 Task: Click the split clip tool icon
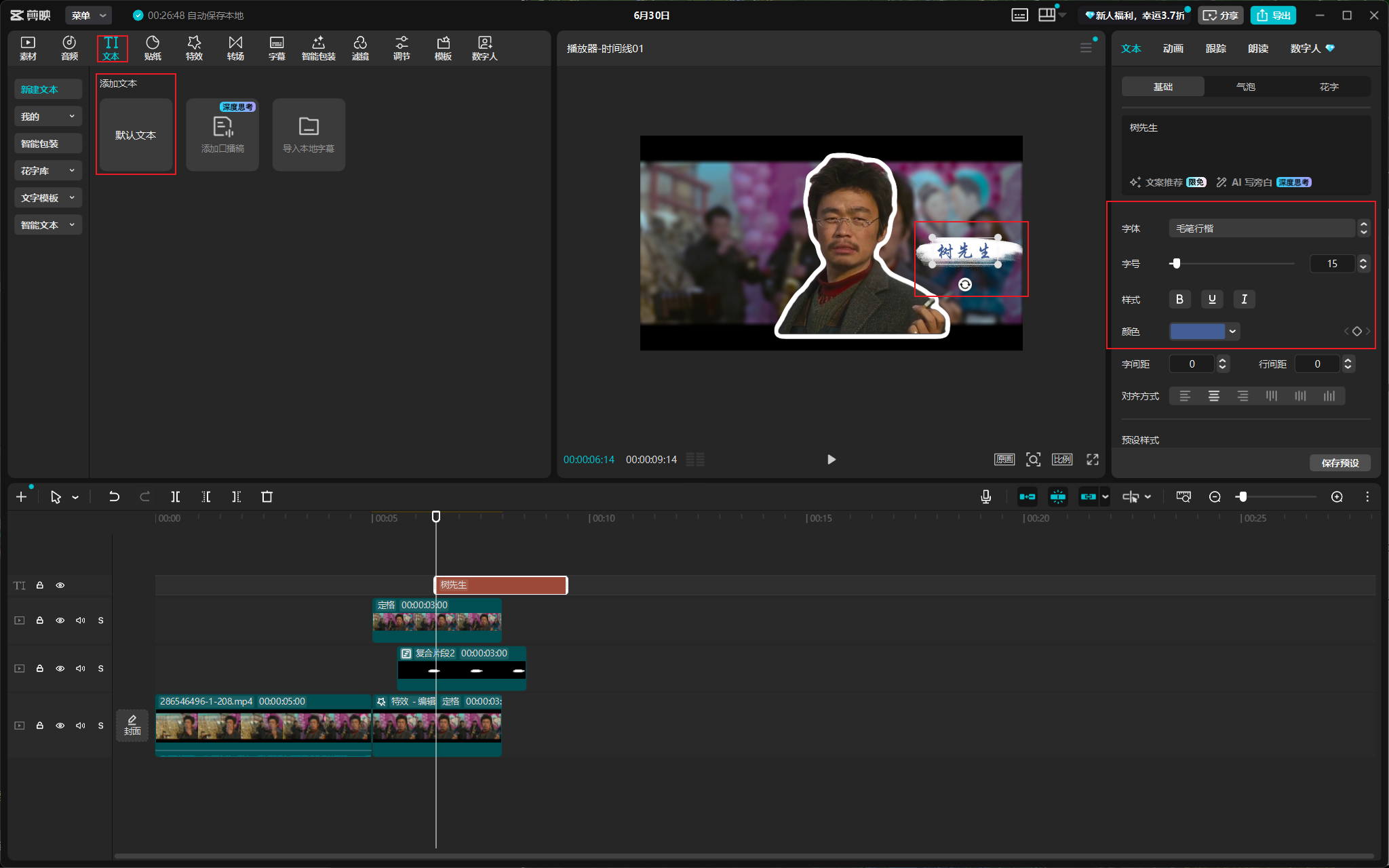pos(175,497)
